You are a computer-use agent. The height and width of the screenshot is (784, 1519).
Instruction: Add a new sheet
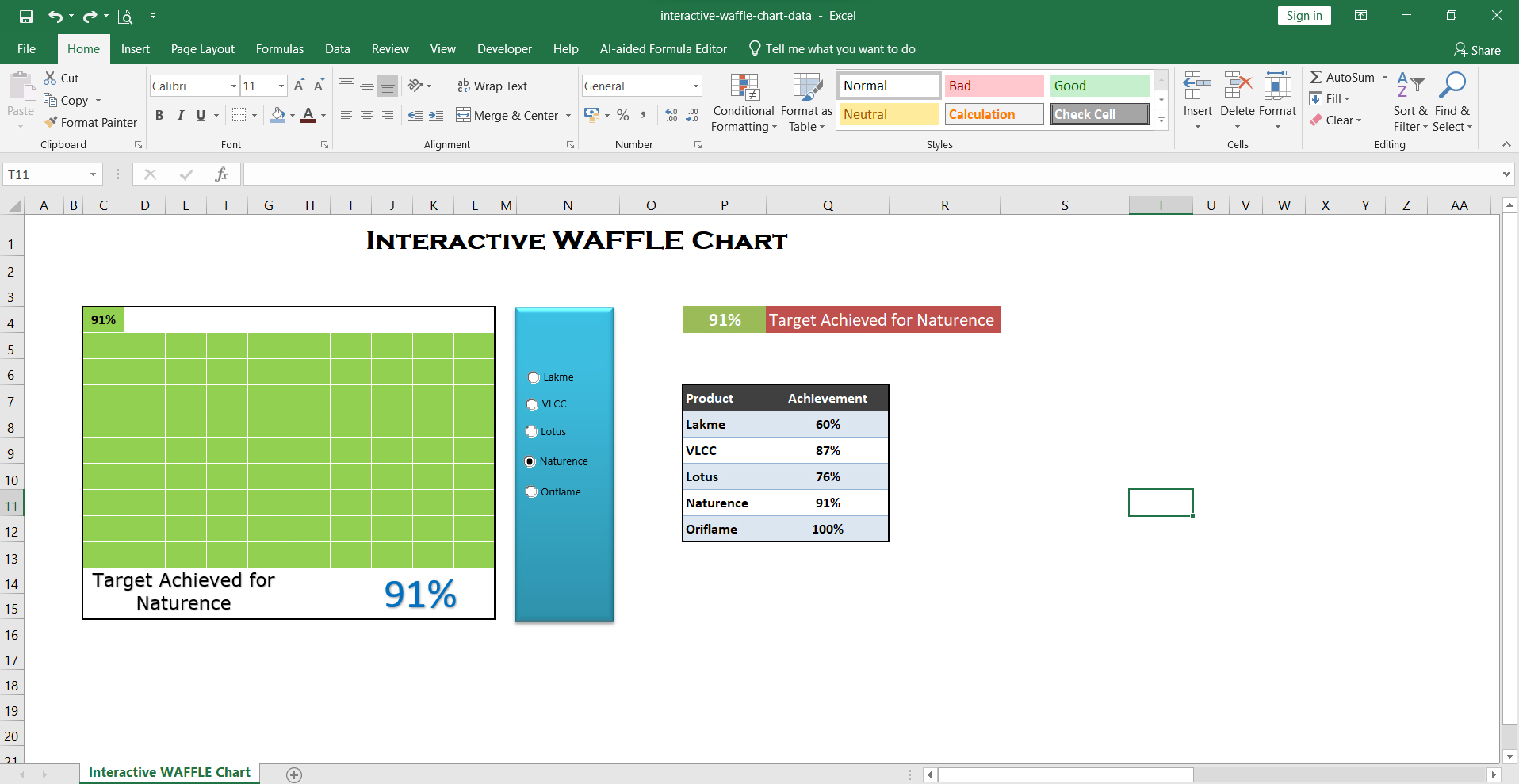294,775
